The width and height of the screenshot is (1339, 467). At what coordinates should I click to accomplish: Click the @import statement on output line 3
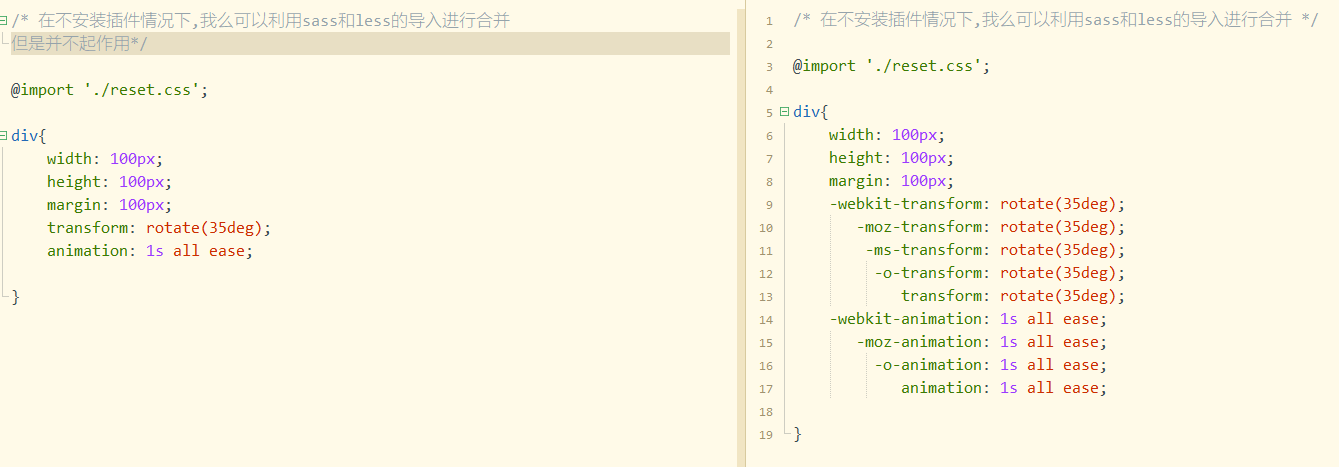click(891, 66)
